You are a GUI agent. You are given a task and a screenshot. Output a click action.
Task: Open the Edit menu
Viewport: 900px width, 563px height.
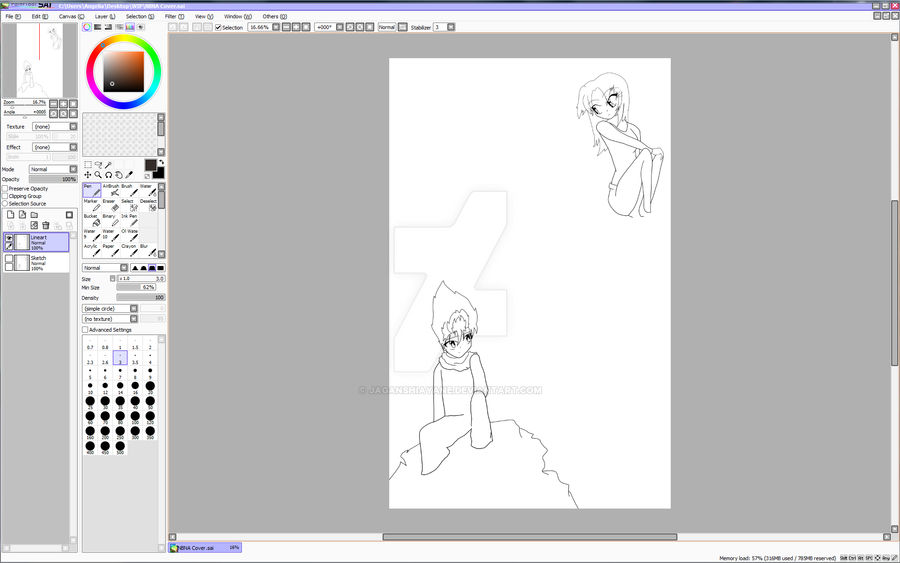click(x=40, y=17)
